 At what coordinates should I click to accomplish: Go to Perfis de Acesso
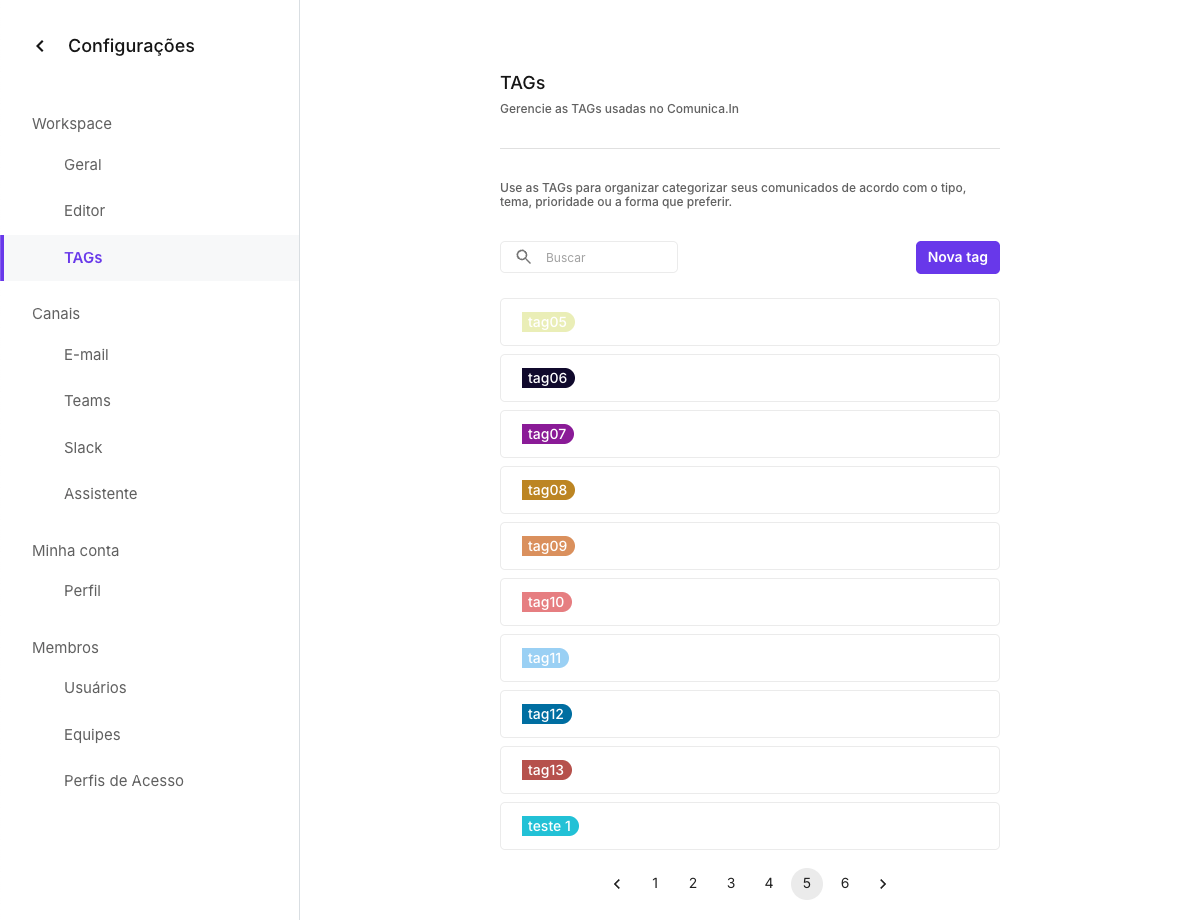(124, 781)
